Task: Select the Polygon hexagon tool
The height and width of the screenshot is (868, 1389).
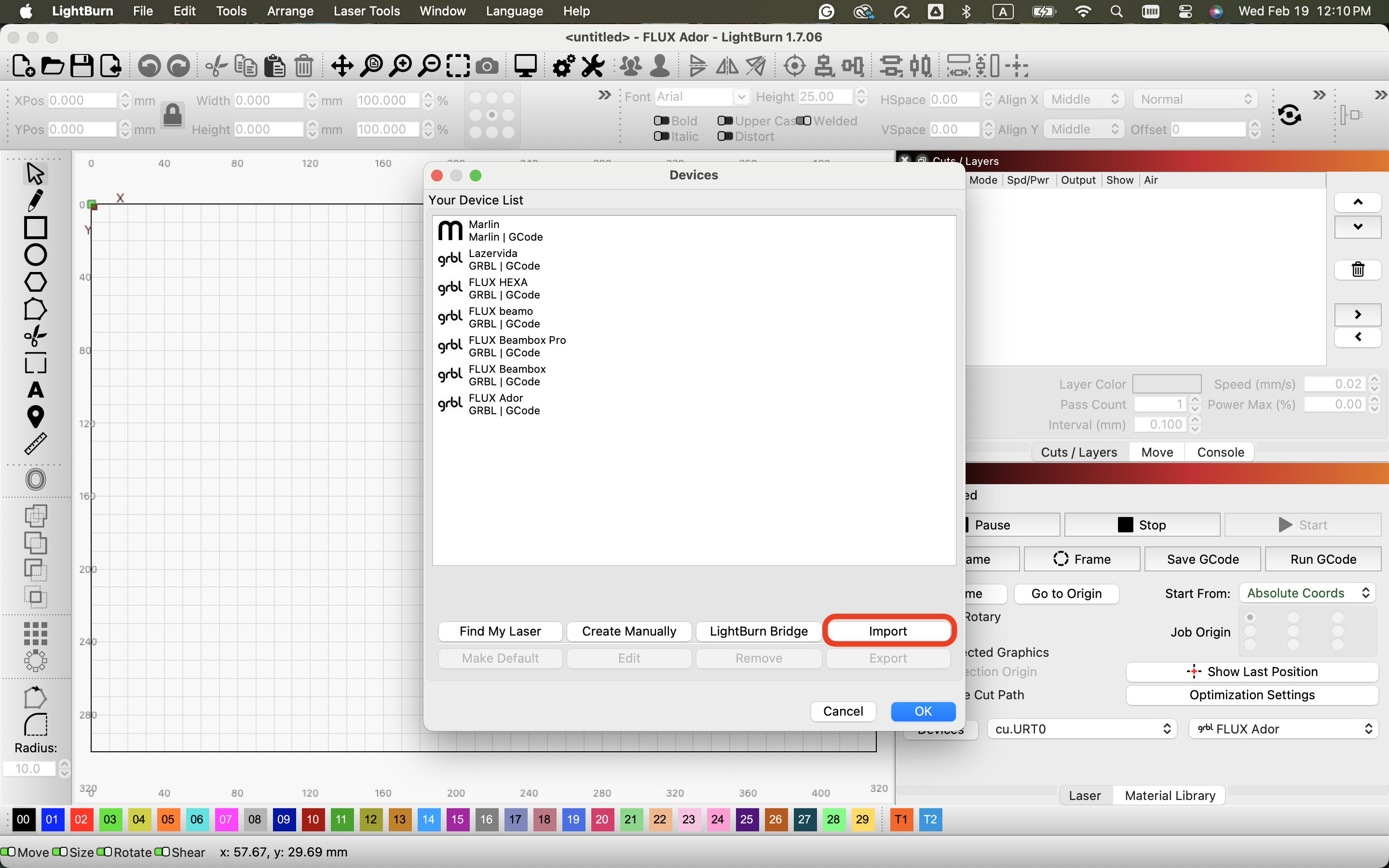Action: tap(35, 282)
